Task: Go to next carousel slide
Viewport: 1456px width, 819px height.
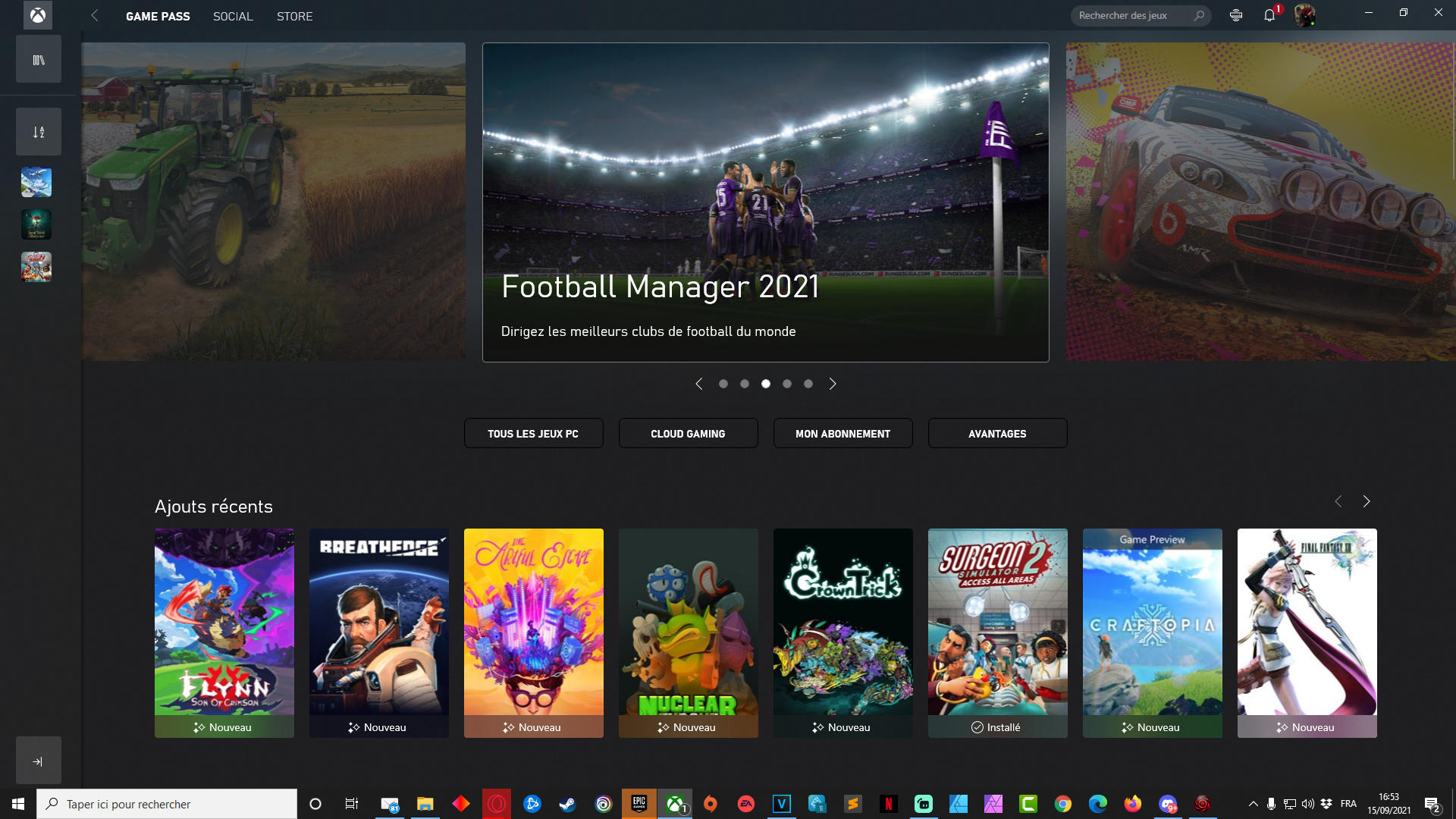Action: pos(833,384)
